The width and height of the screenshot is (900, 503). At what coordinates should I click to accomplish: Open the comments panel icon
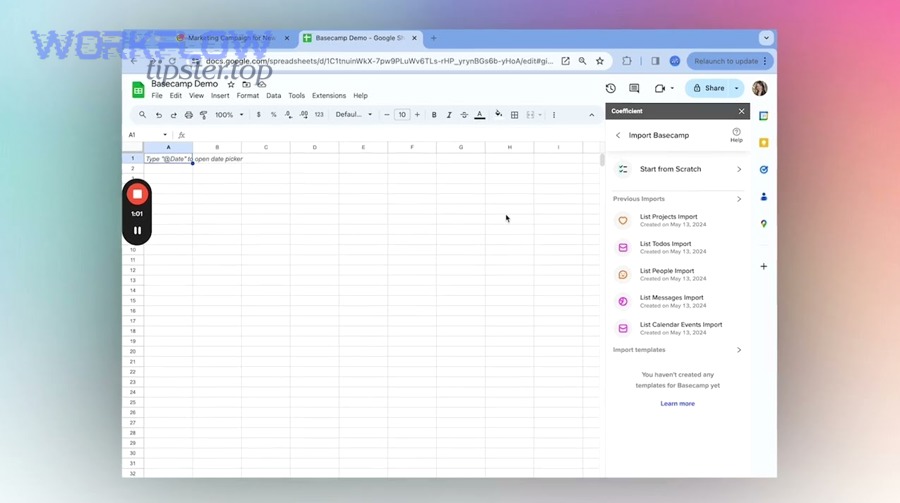click(x=634, y=88)
